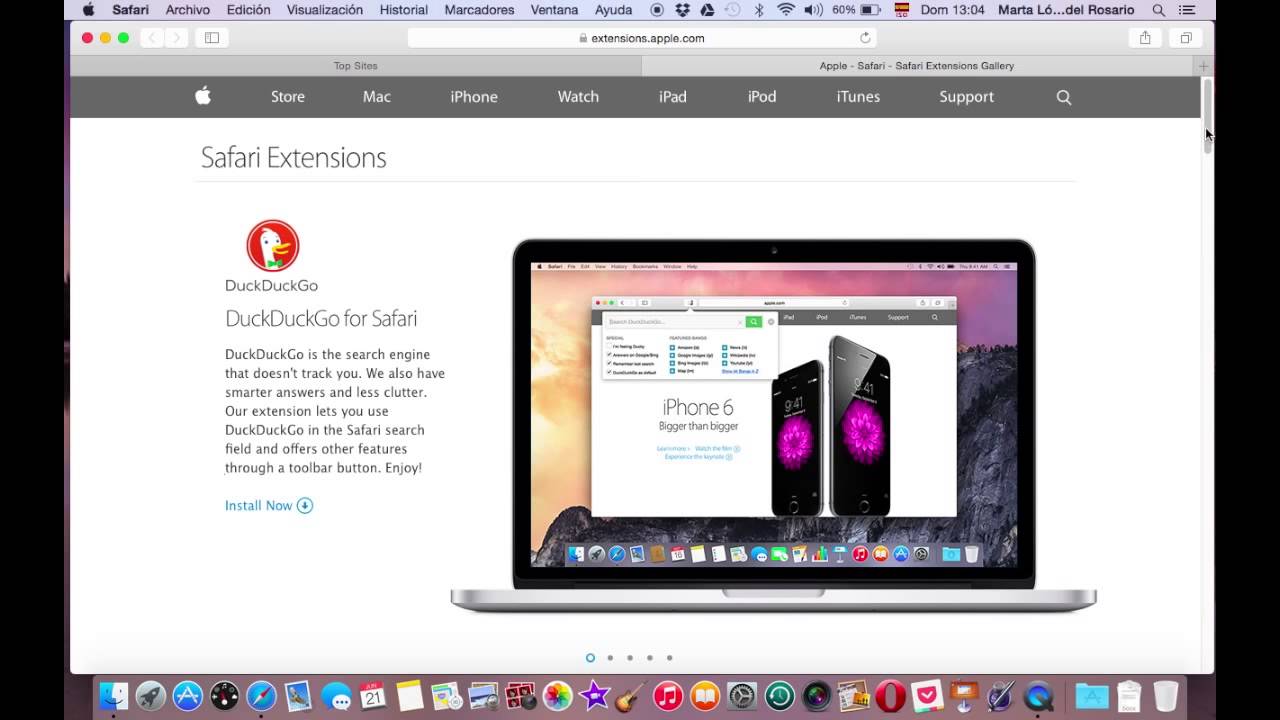
Task: Launch iMovie star icon in Dock
Action: (x=594, y=696)
